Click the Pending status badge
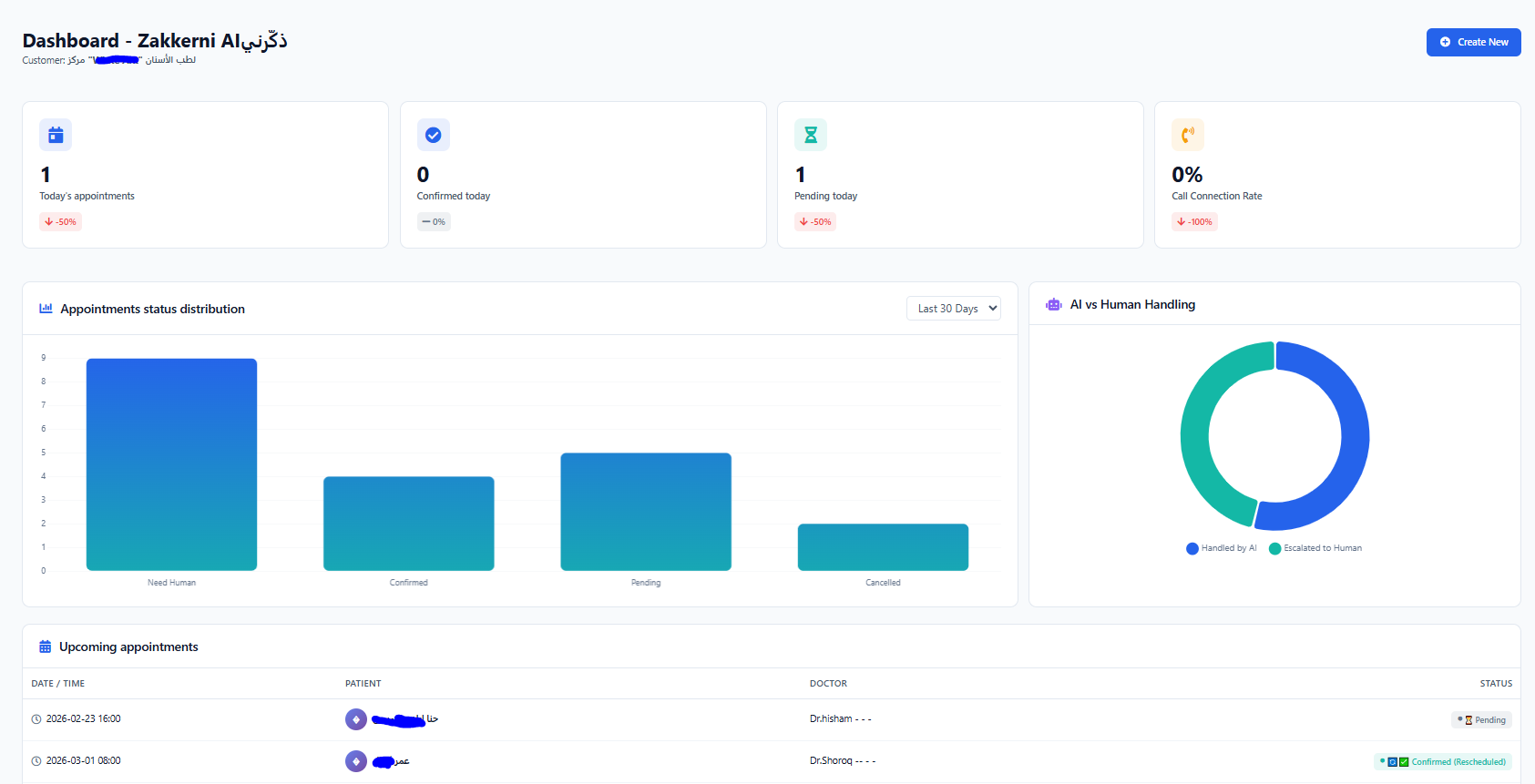The width and height of the screenshot is (1535, 784). pyautogui.click(x=1481, y=719)
